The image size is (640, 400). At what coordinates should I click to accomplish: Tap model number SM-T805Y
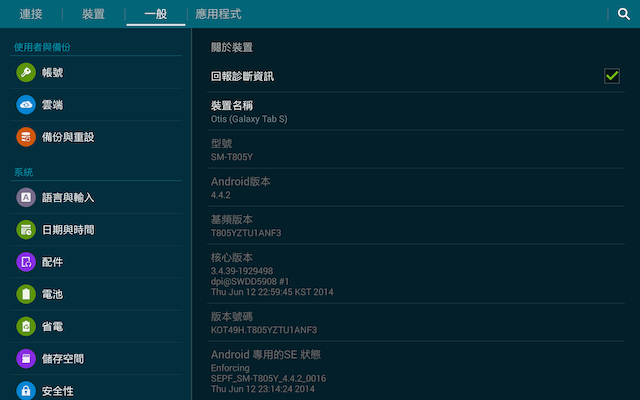pos(231,157)
